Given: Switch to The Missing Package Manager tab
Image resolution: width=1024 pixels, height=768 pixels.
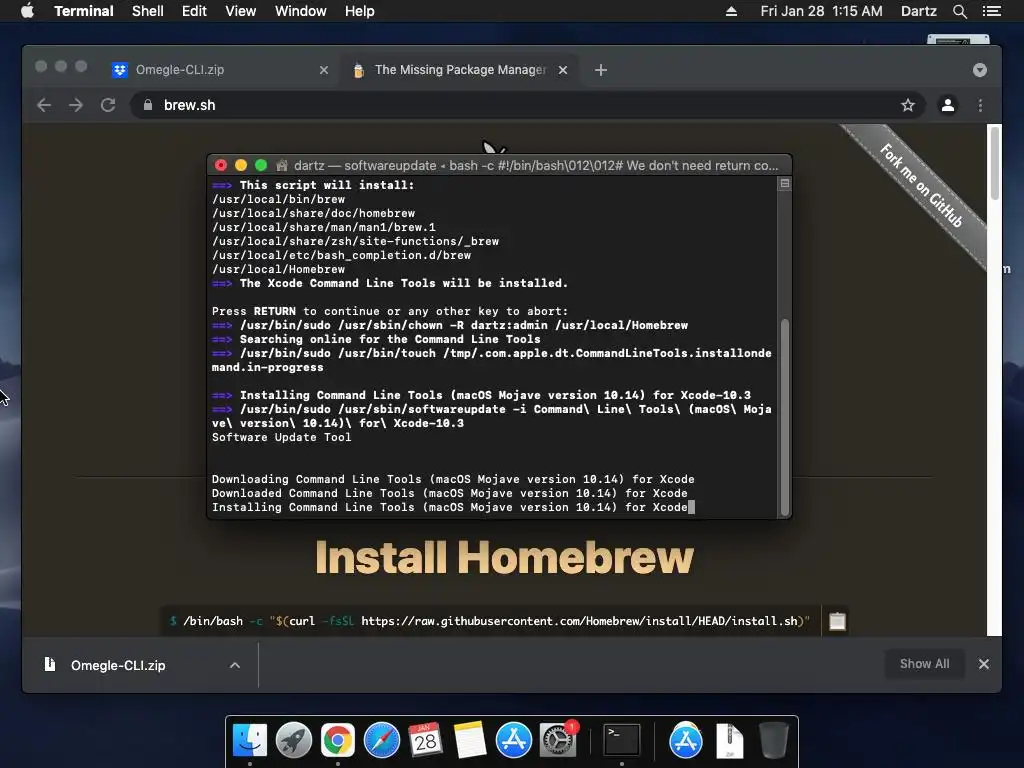Looking at the screenshot, I should pos(459,70).
